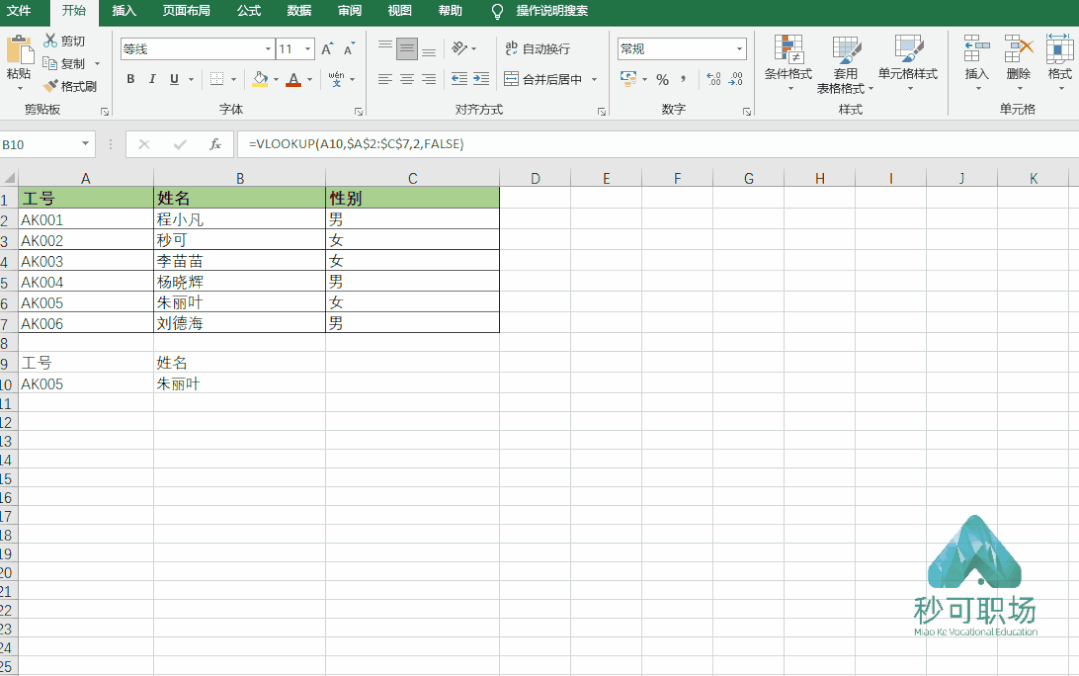1079x676 pixels.
Task: Click the Copy (复制) icon
Action: coord(50,63)
